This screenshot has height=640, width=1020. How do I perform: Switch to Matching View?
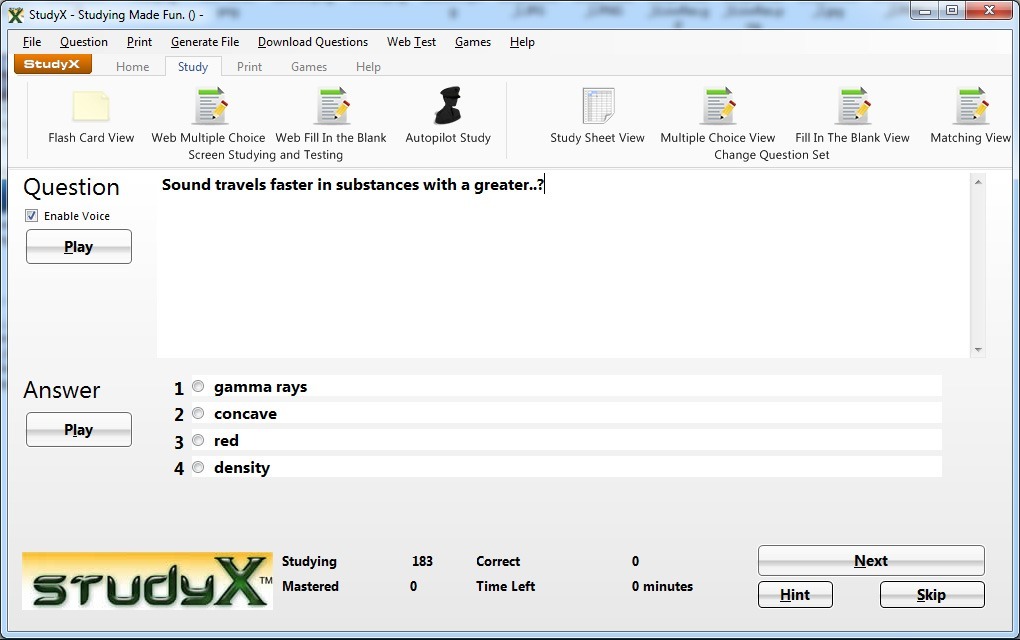tap(970, 116)
